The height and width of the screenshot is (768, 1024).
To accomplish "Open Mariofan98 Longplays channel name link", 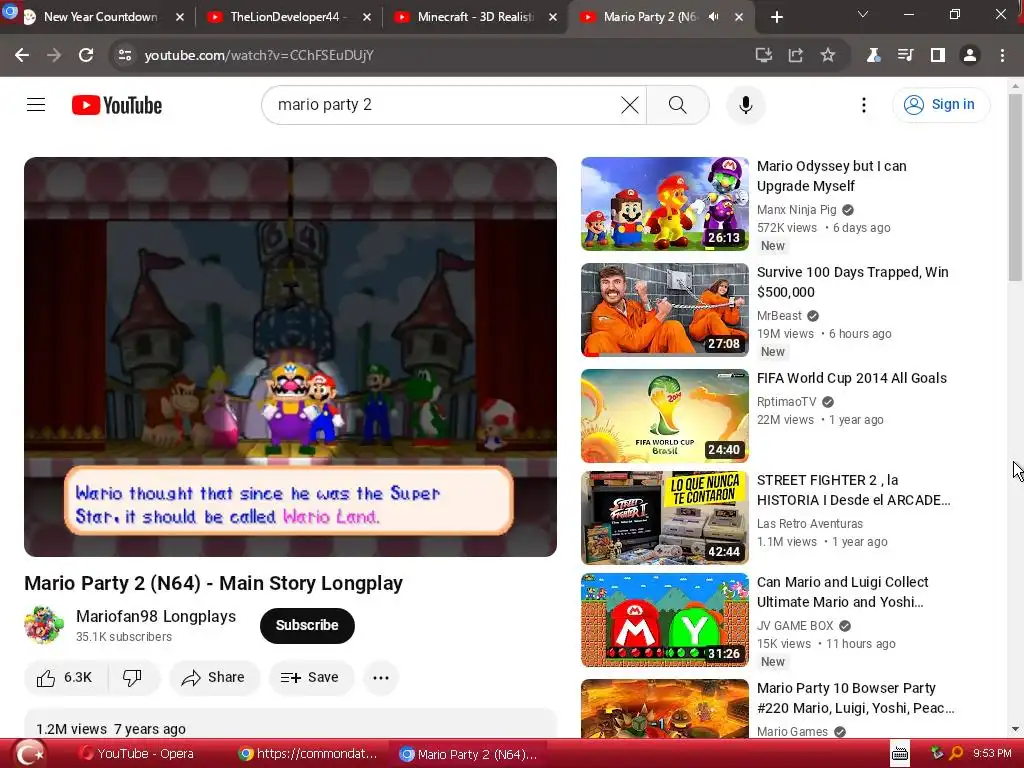I will tap(156, 616).
